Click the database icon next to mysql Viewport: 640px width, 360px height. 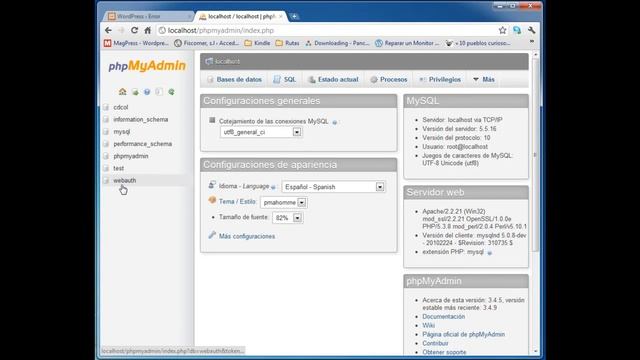(106, 131)
